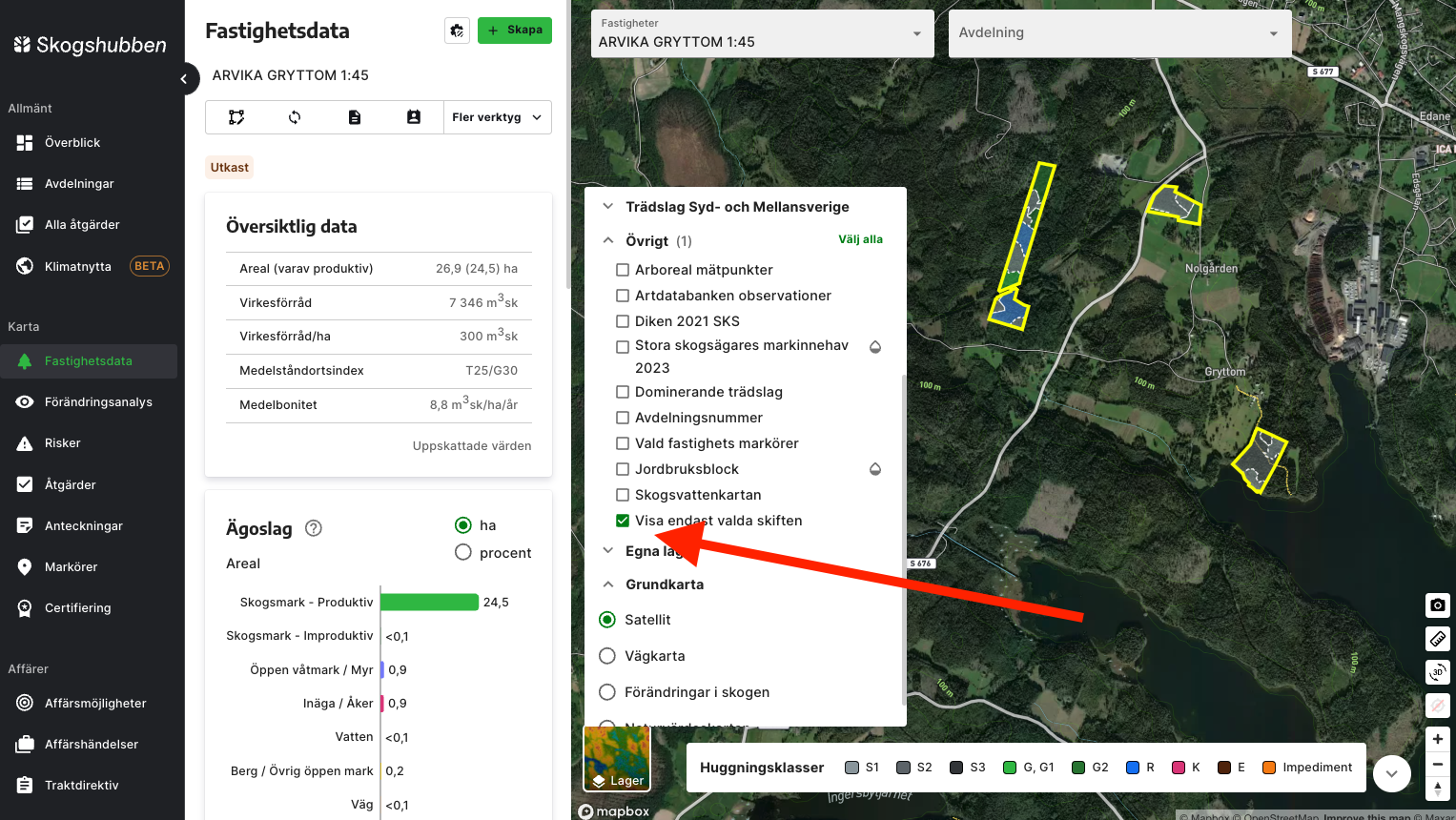This screenshot has width=1456, height=820.
Task: Click Välj alla in Övrigt section
Action: tap(860, 239)
